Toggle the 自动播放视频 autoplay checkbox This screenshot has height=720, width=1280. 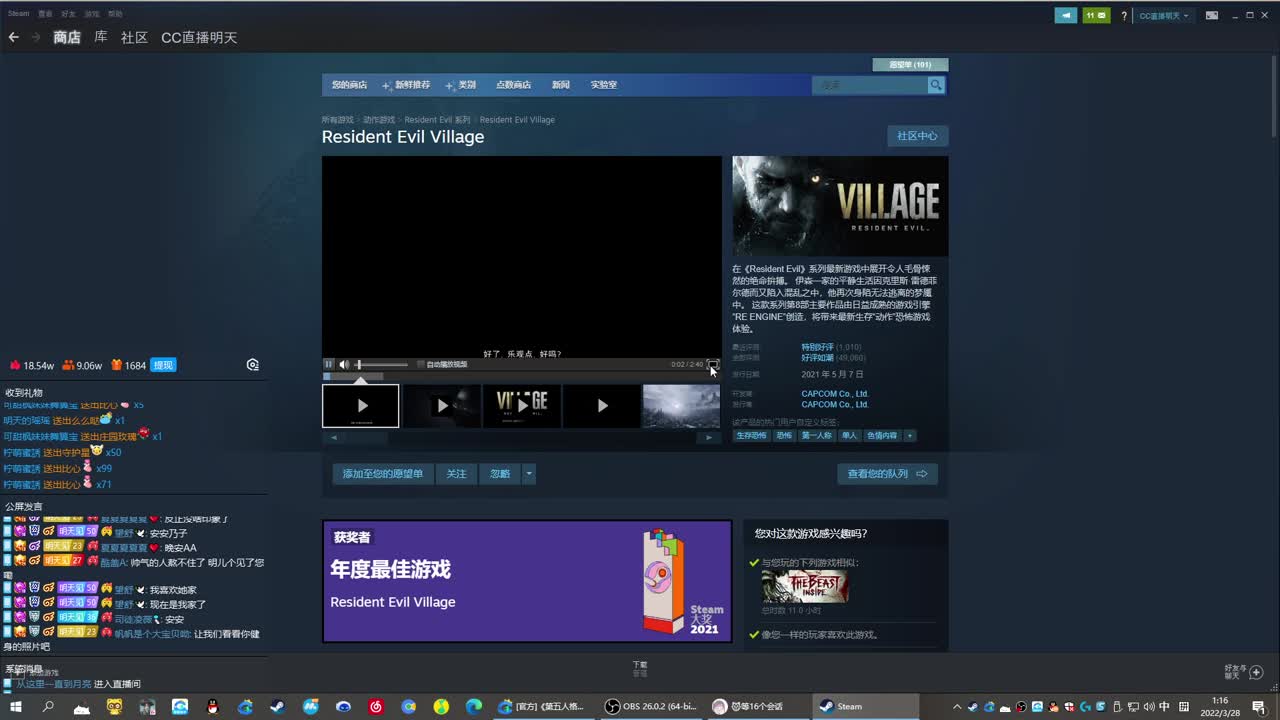click(x=421, y=364)
